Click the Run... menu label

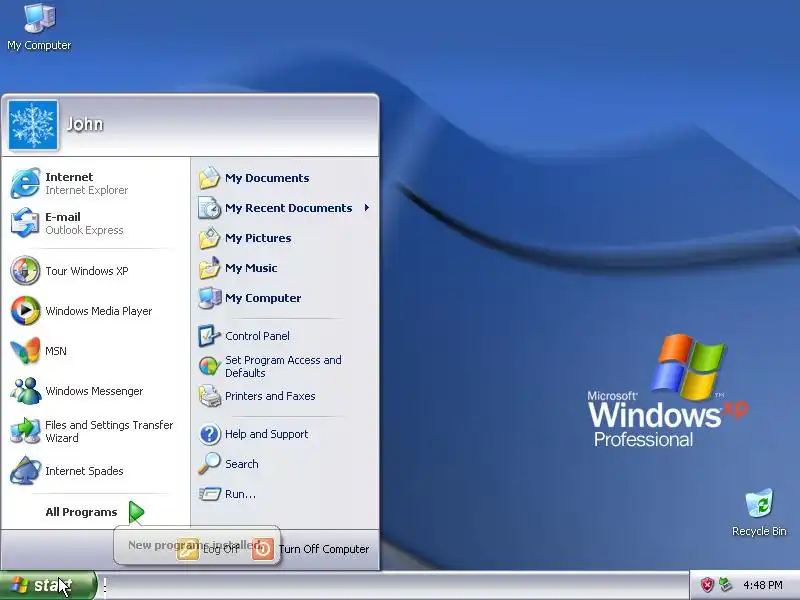240,494
